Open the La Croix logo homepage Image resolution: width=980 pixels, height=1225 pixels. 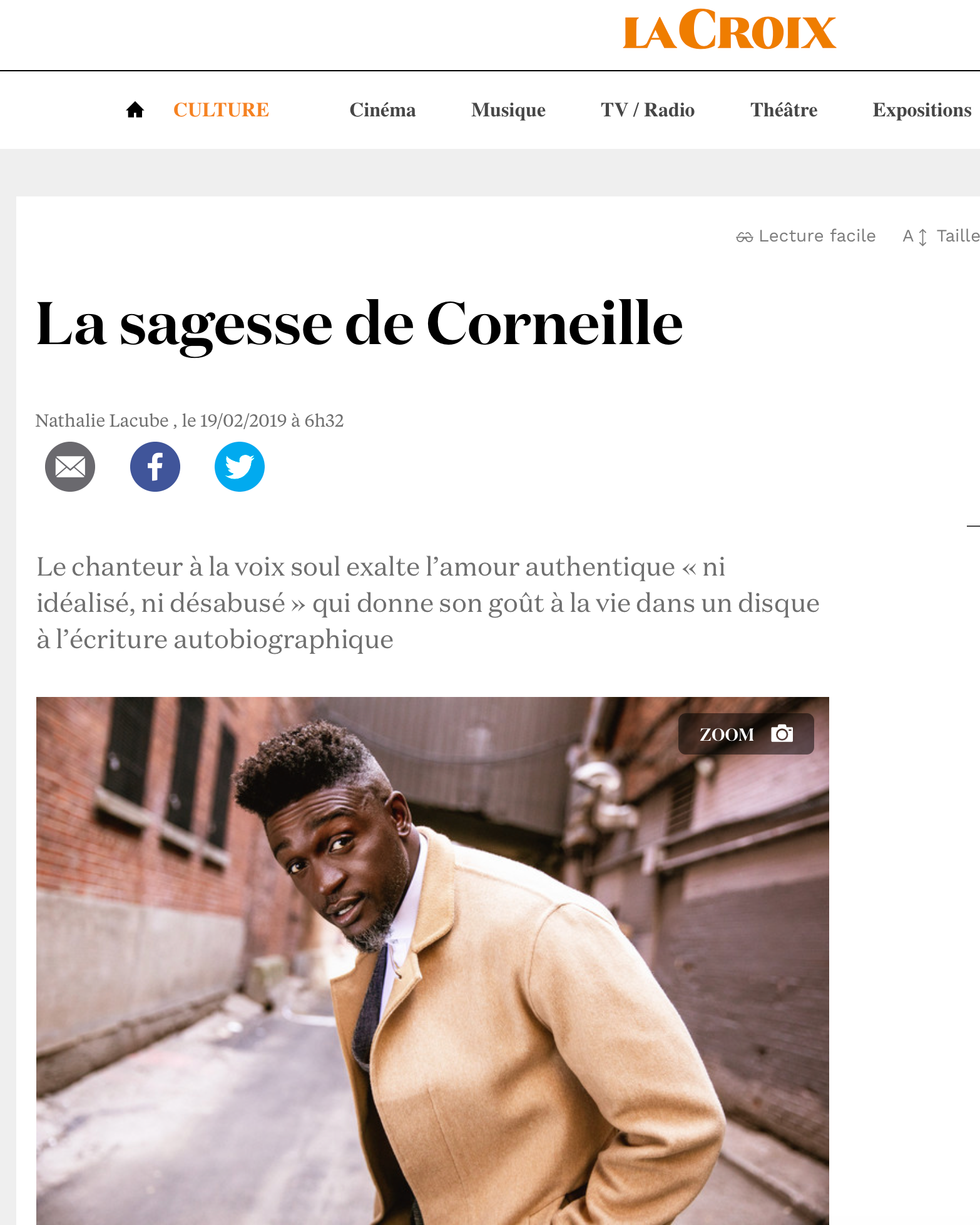pos(729,29)
